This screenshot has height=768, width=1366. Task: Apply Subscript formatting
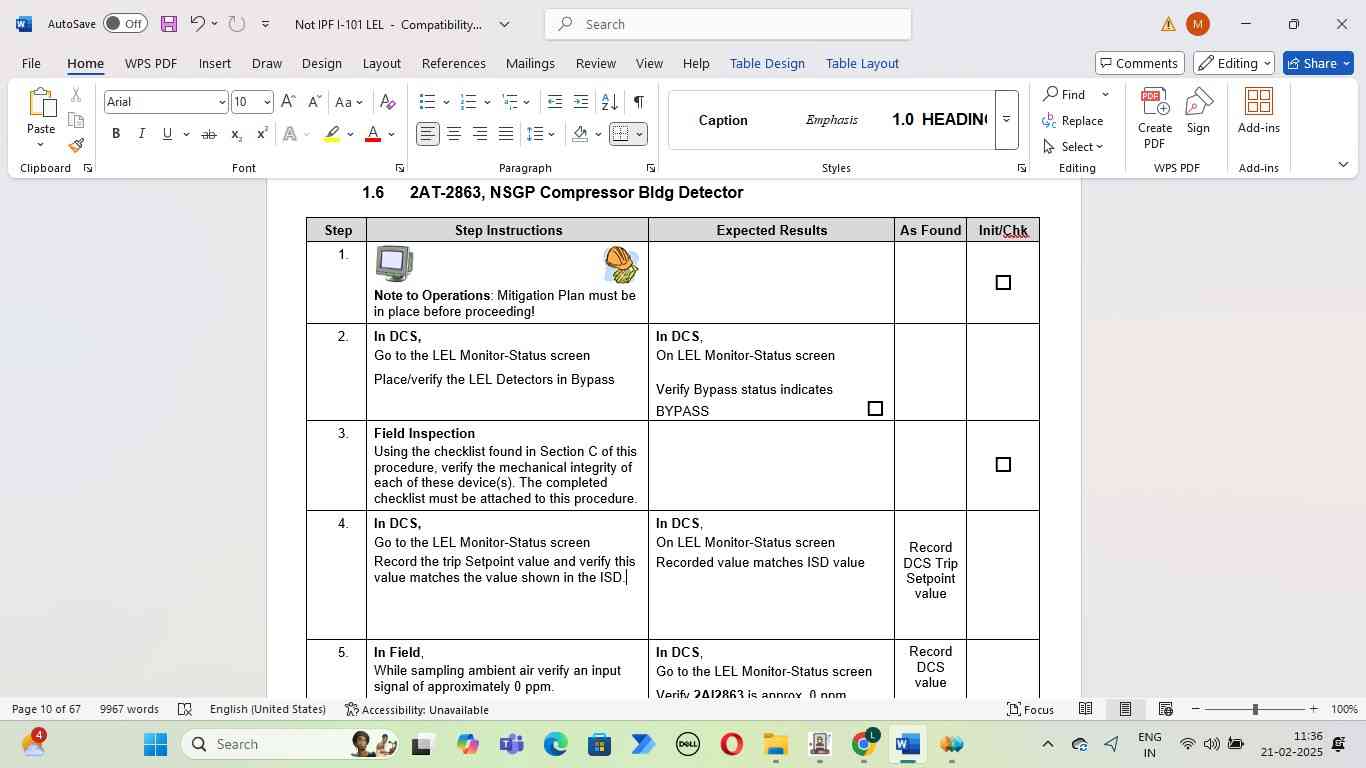point(236,134)
